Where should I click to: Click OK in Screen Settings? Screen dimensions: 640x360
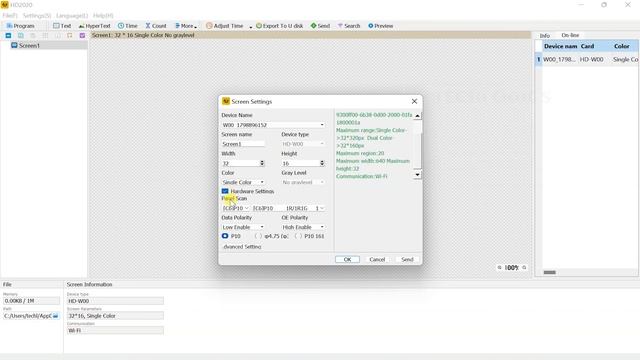click(x=347, y=259)
